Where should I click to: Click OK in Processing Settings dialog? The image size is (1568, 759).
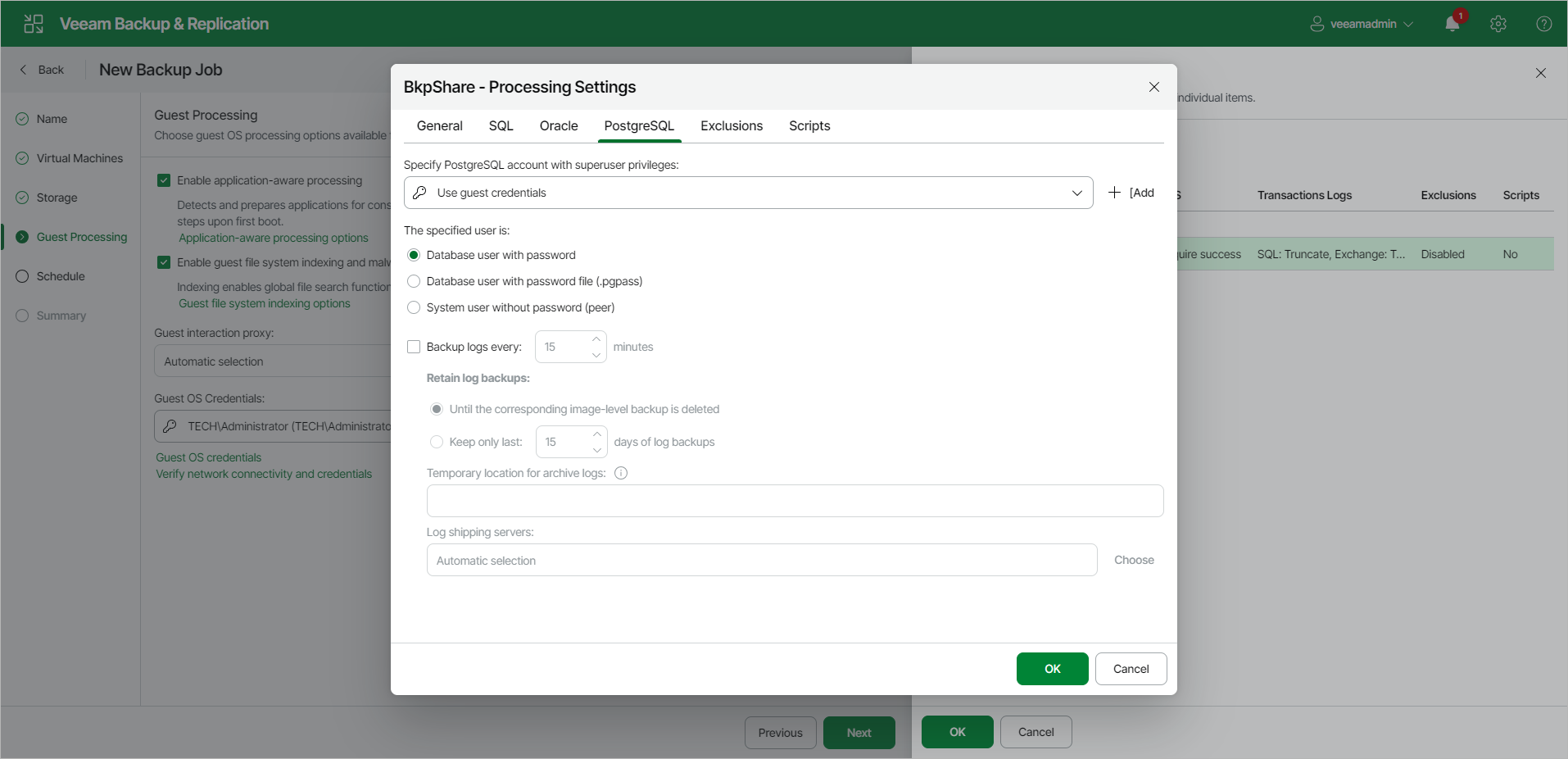coord(1053,669)
